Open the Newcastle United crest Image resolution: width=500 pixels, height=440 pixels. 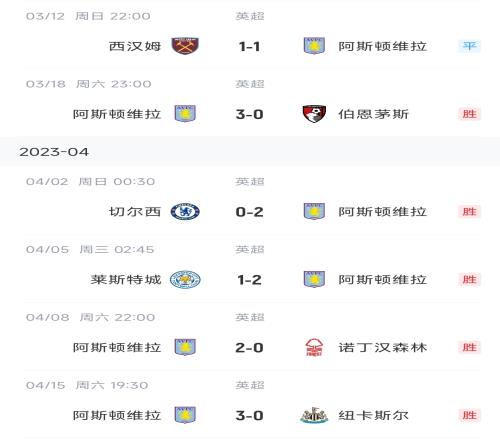[314, 415]
